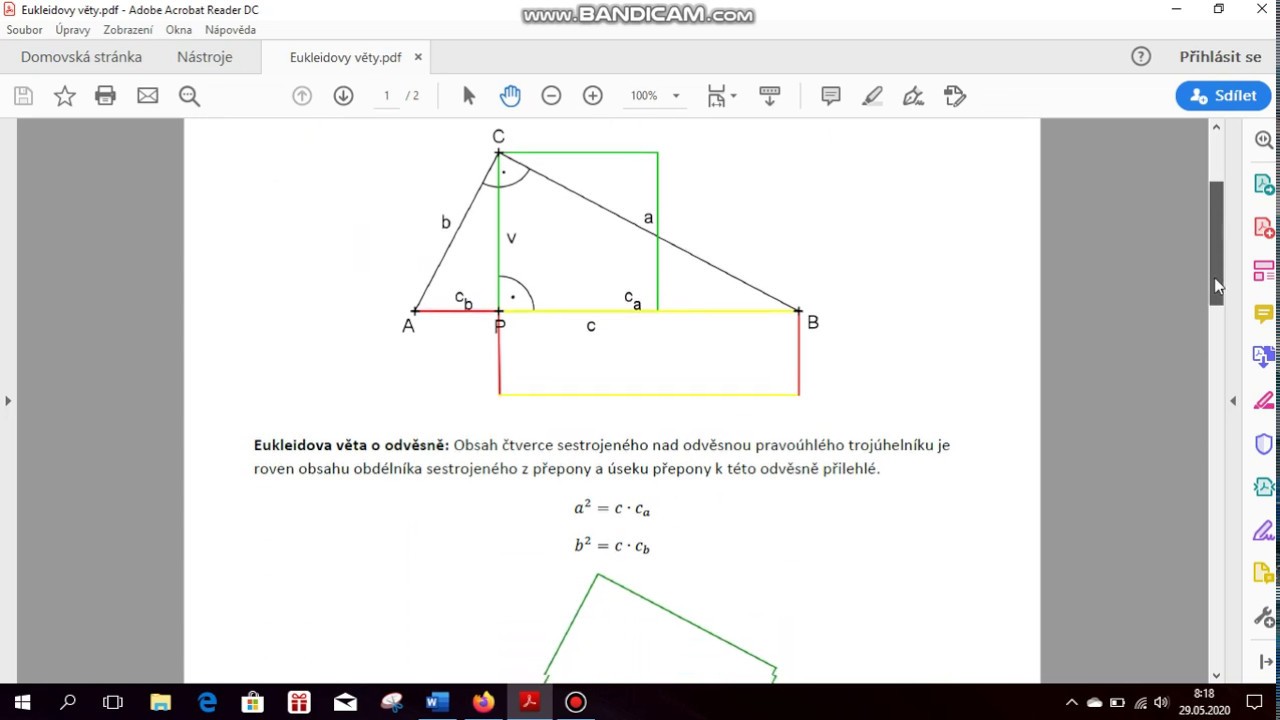This screenshot has width=1280, height=720.
Task: Expand the right sidebar labels arrow
Action: click(1265, 662)
